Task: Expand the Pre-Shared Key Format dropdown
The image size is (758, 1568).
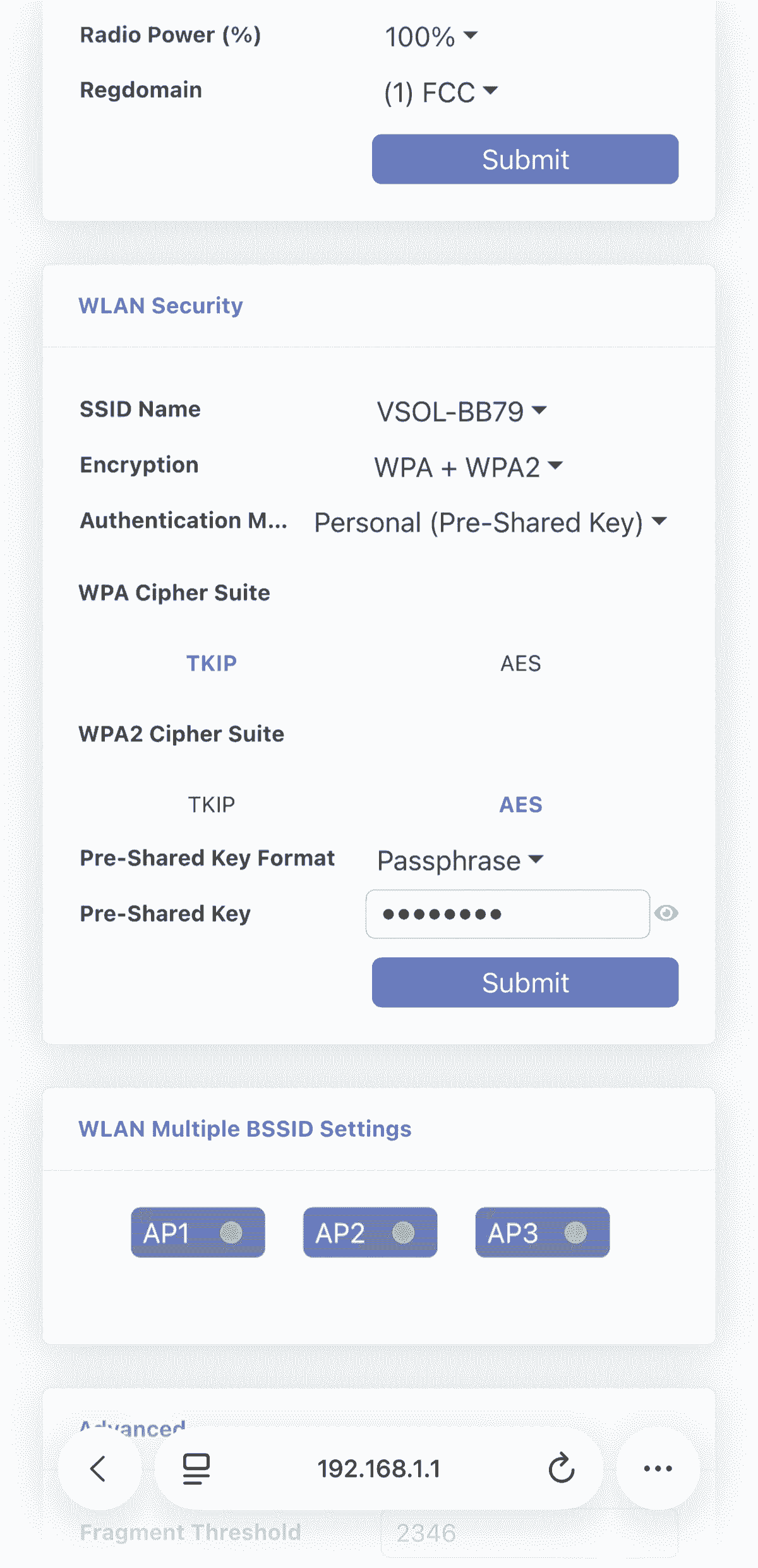Action: click(460, 861)
